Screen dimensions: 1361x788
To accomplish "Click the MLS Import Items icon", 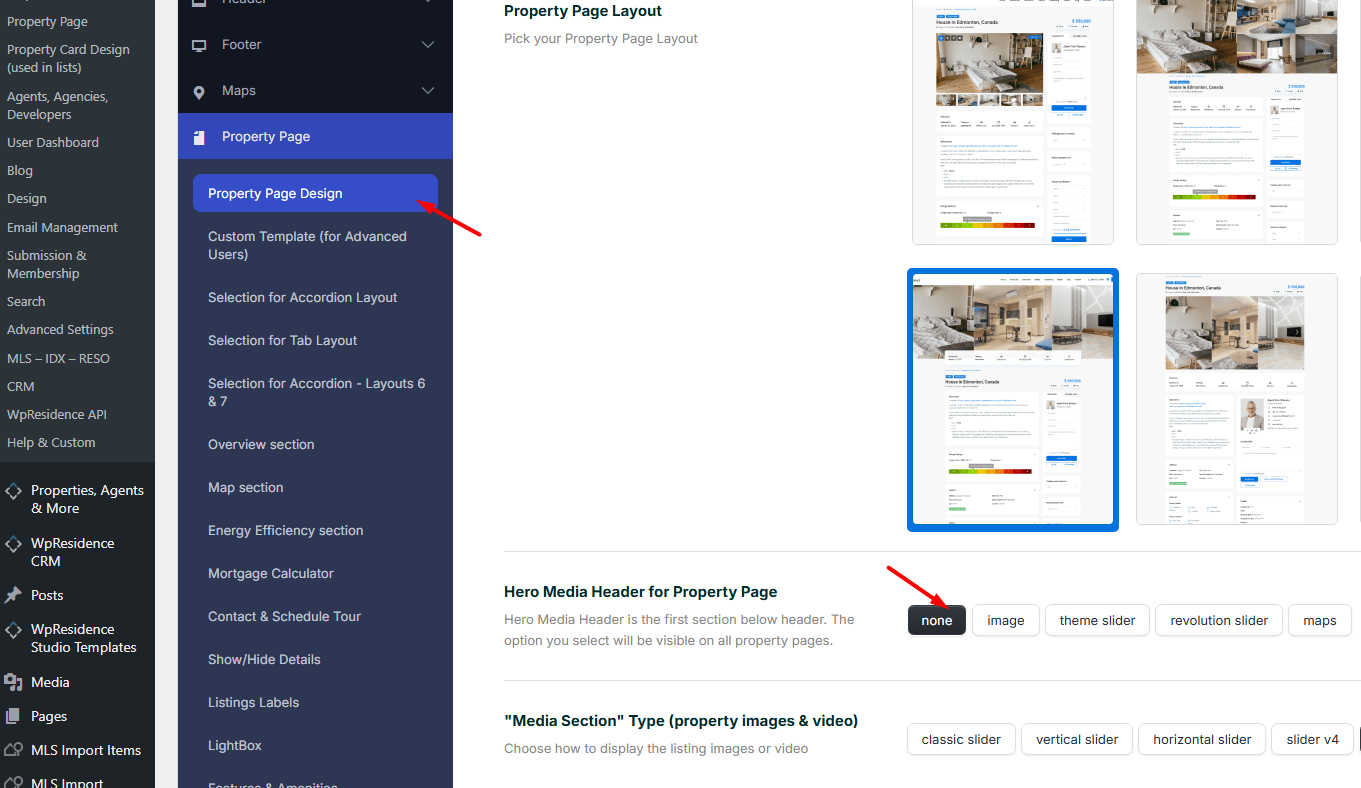I will coord(13,750).
